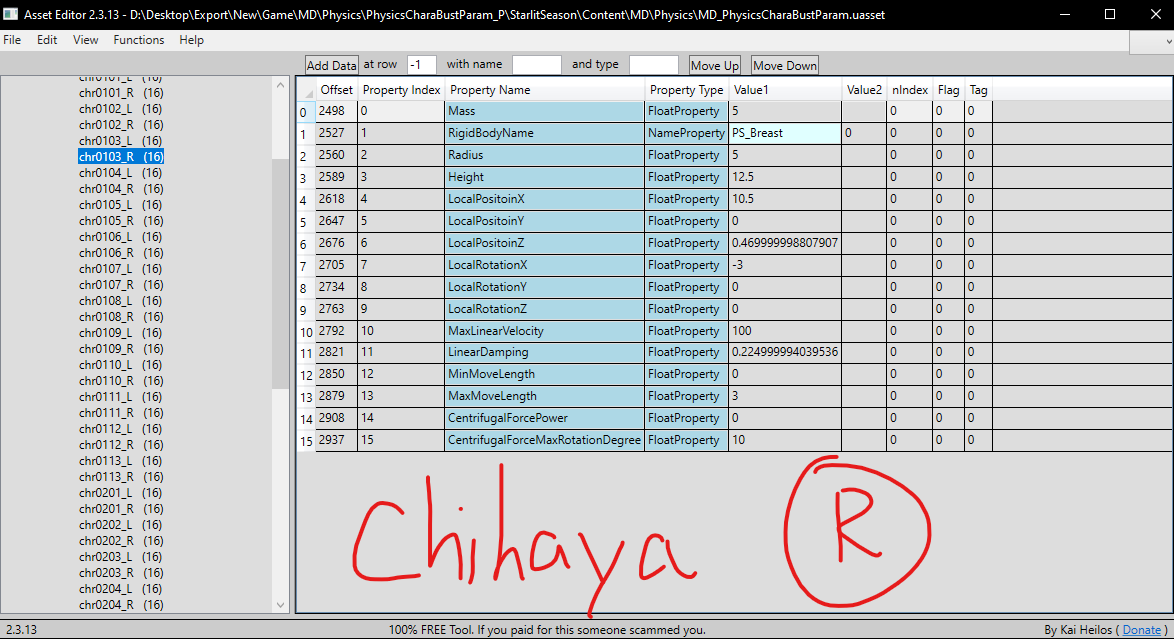Click the Value1 column header
The height and width of the screenshot is (639, 1174).
point(785,90)
